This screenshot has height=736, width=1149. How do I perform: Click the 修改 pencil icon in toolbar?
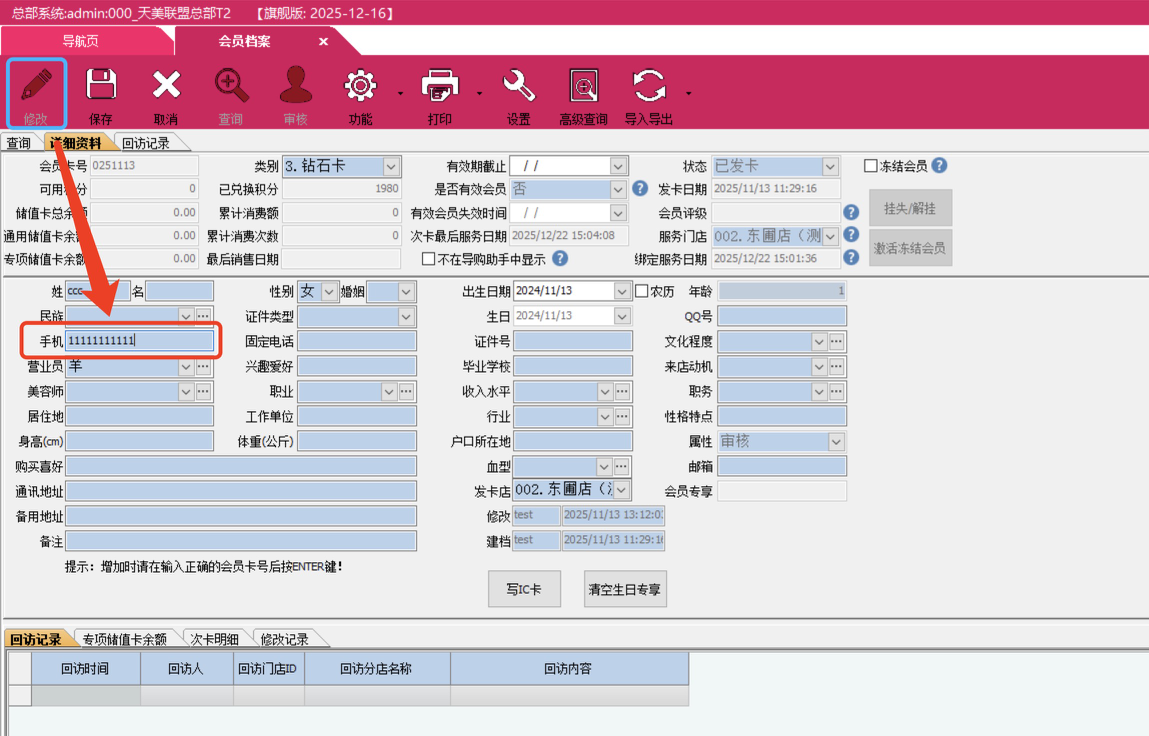[37, 86]
